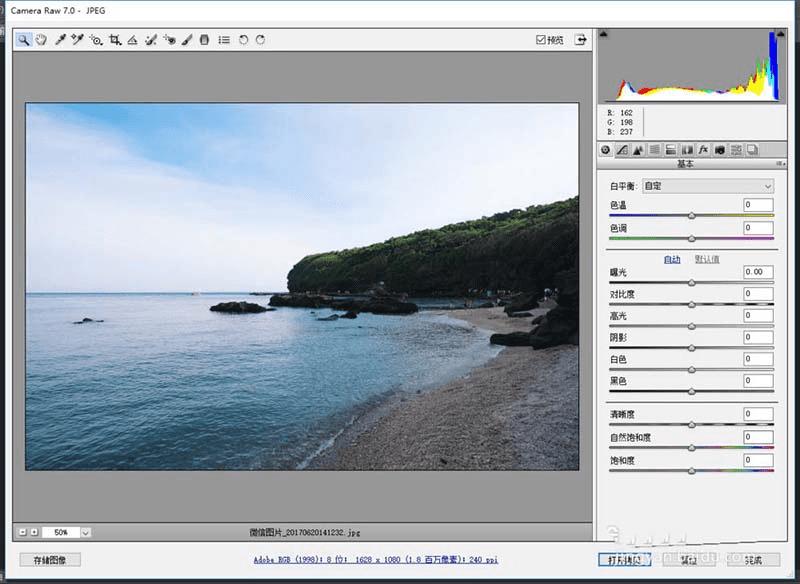Select the Red Eye Removal tool
This screenshot has width=800, height=584.
pyautogui.click(x=168, y=40)
